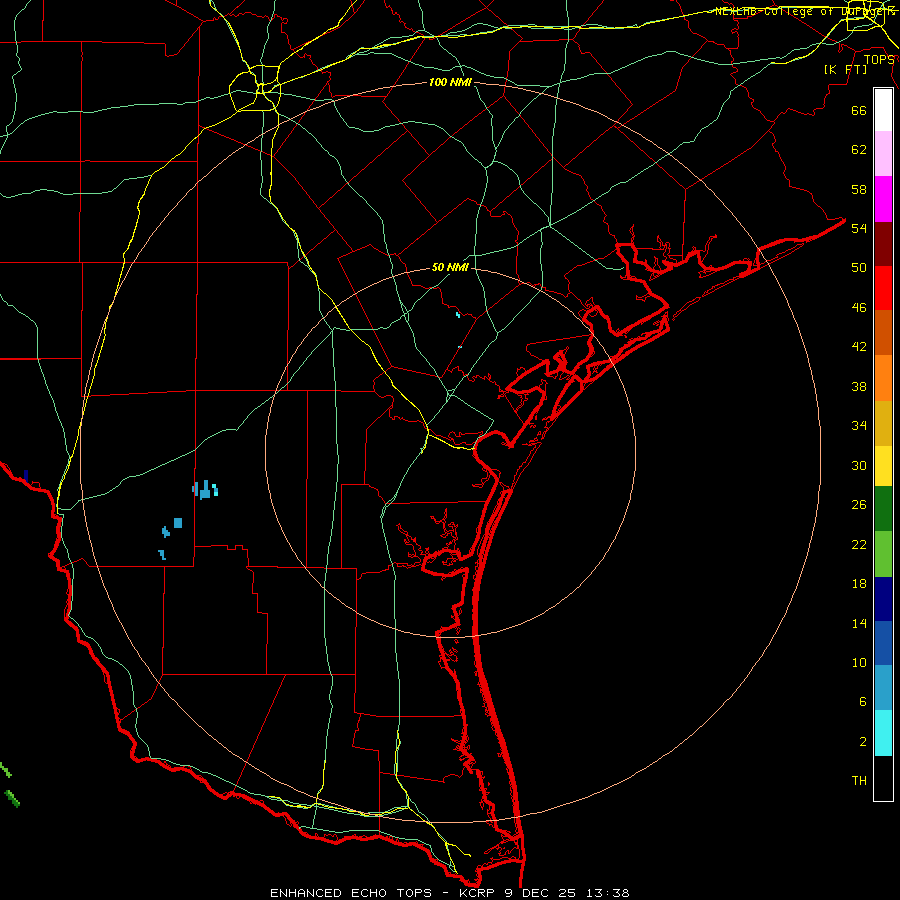Click the light blue legend swatch near 6
Image resolution: width=900 pixels, height=900 pixels.
tap(883, 688)
